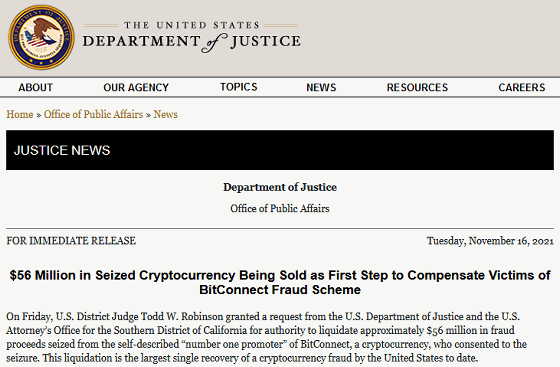The height and width of the screenshot is (367, 560).
Task: Select the TOPICS navigation item
Action: (x=239, y=87)
